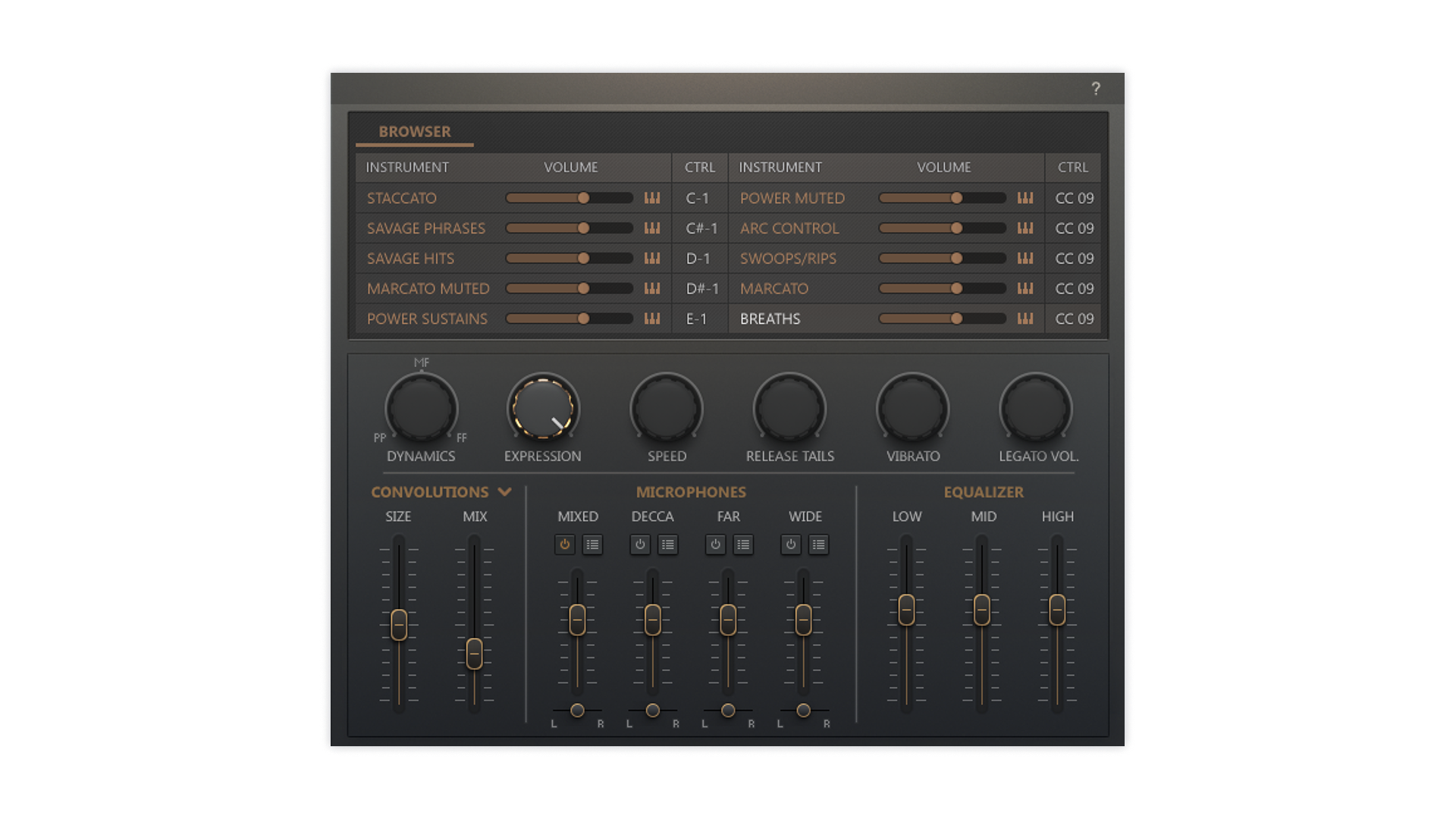Open the Mixed microphone routing list icon
Viewport: 1456px width, 819px height.
point(592,544)
